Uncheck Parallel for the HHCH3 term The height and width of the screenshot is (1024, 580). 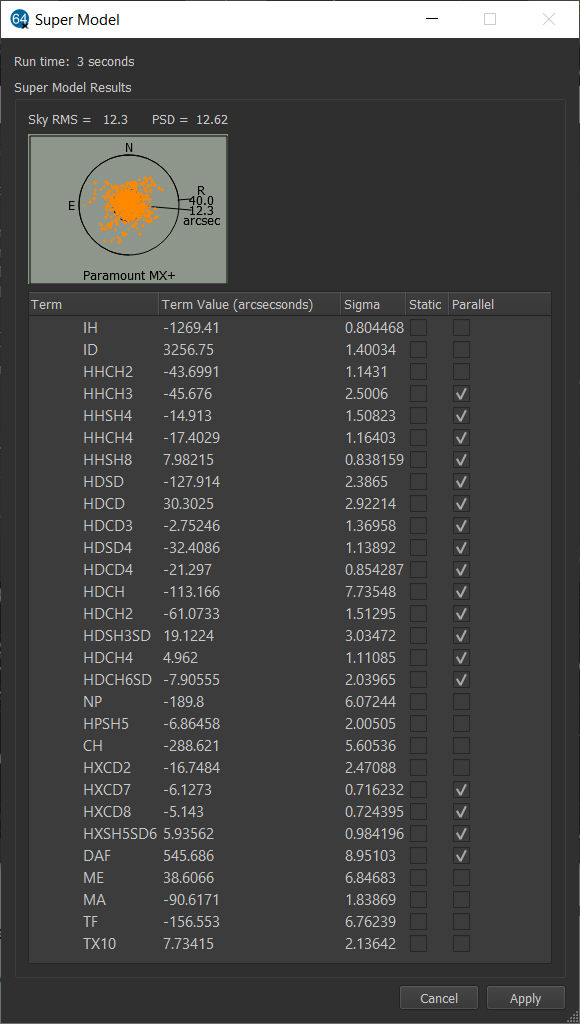462,394
